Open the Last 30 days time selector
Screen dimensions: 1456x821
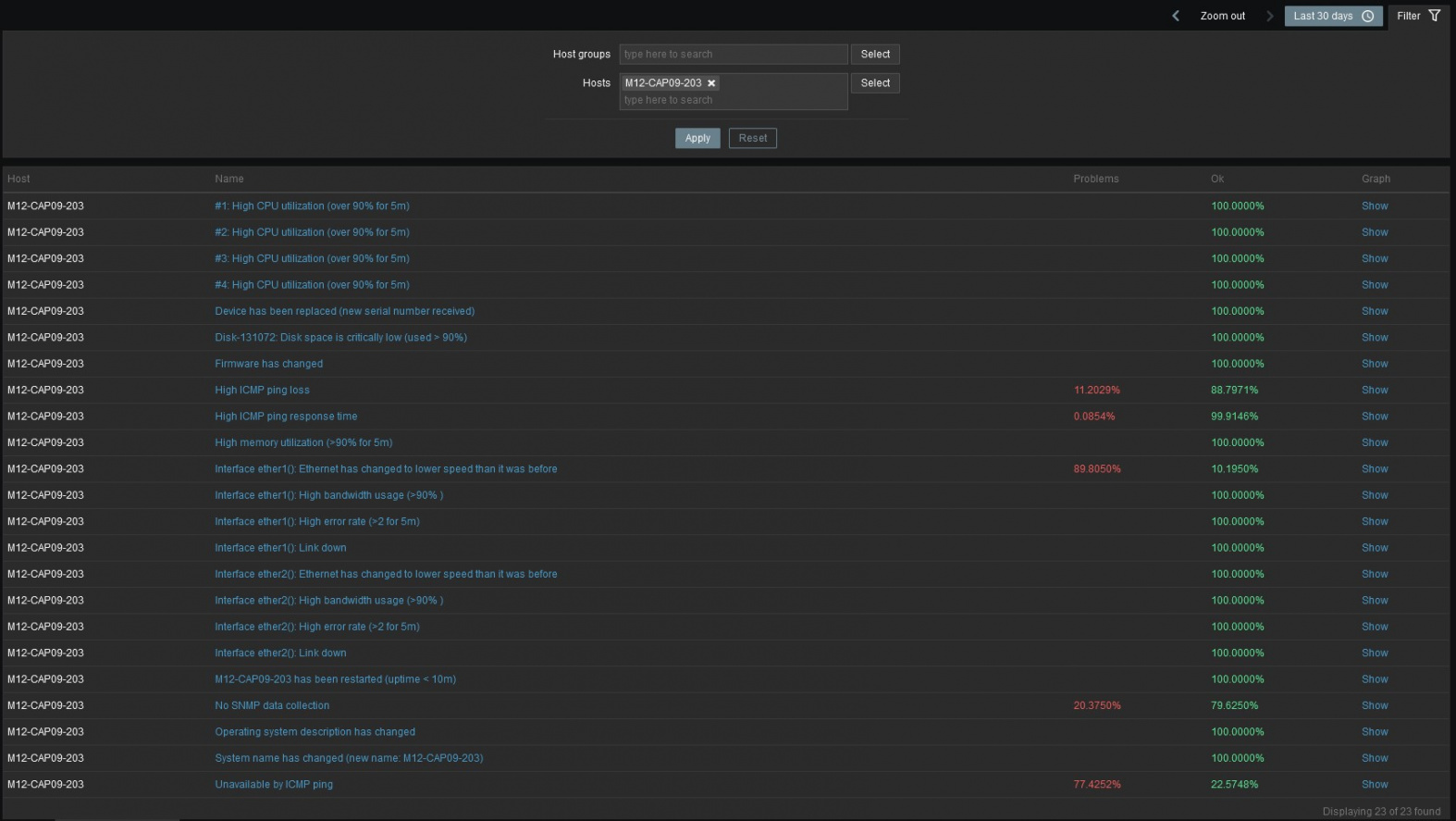pos(1333,16)
